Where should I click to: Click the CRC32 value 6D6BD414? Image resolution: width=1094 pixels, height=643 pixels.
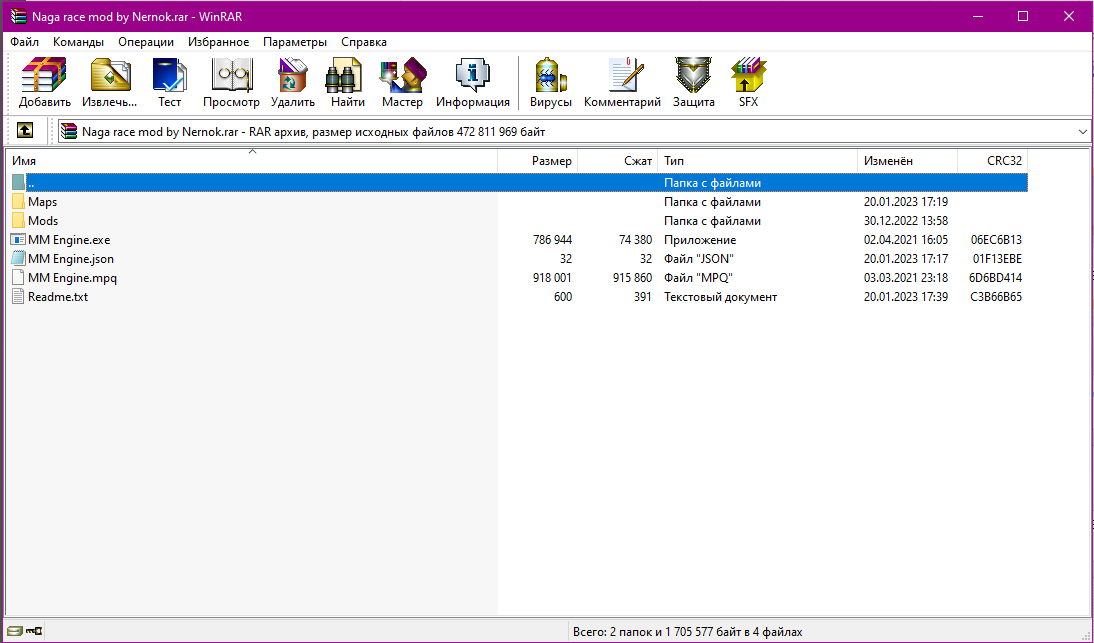[996, 278]
